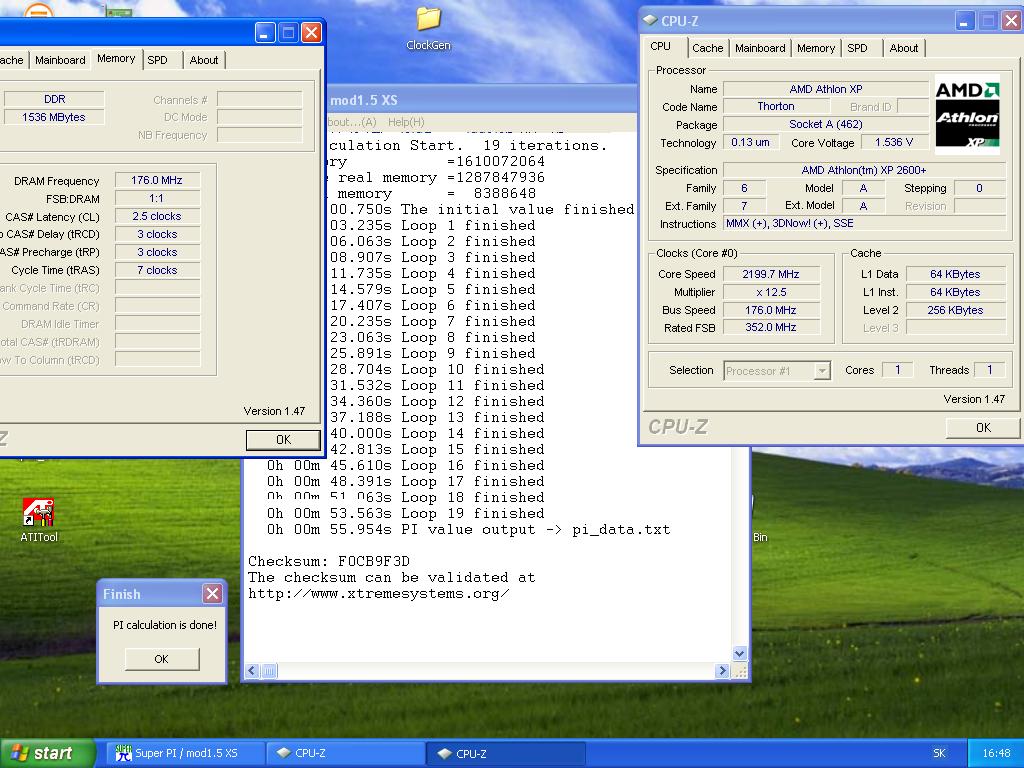Click the L1 Inst. value 64 KBytes

pos(955,292)
